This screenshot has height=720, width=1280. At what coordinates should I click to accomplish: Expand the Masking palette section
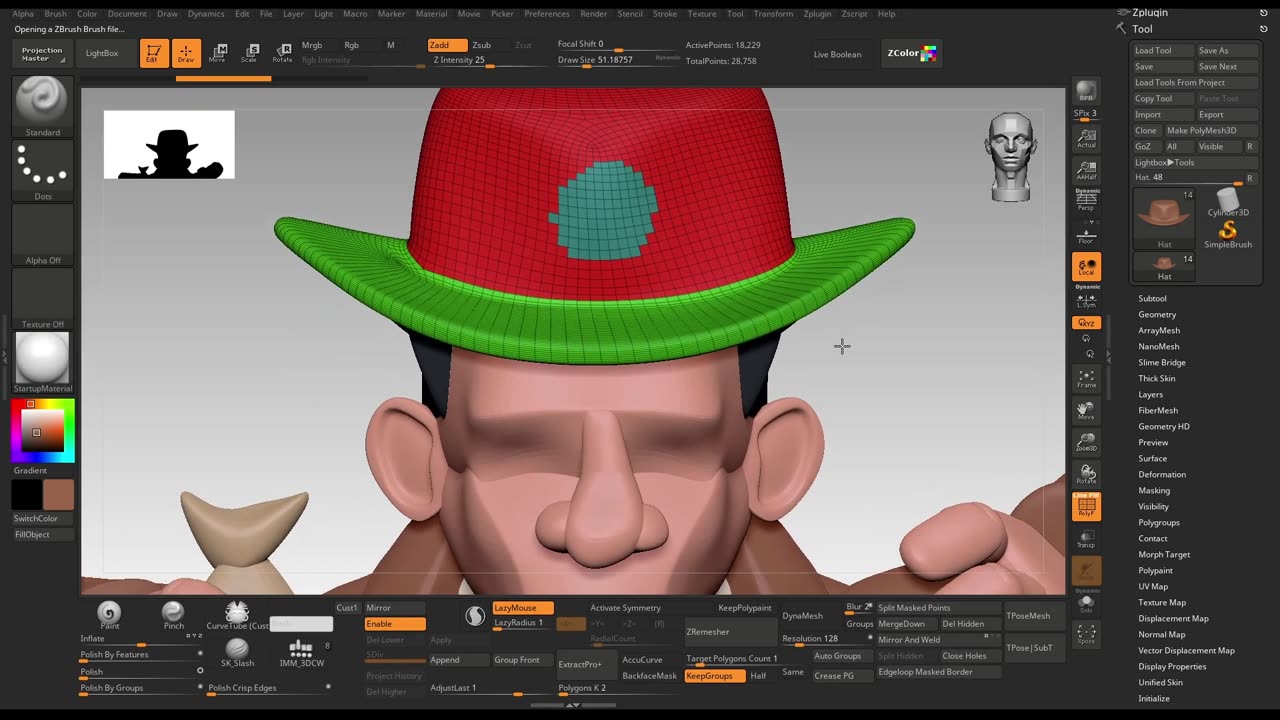[x=1154, y=490]
